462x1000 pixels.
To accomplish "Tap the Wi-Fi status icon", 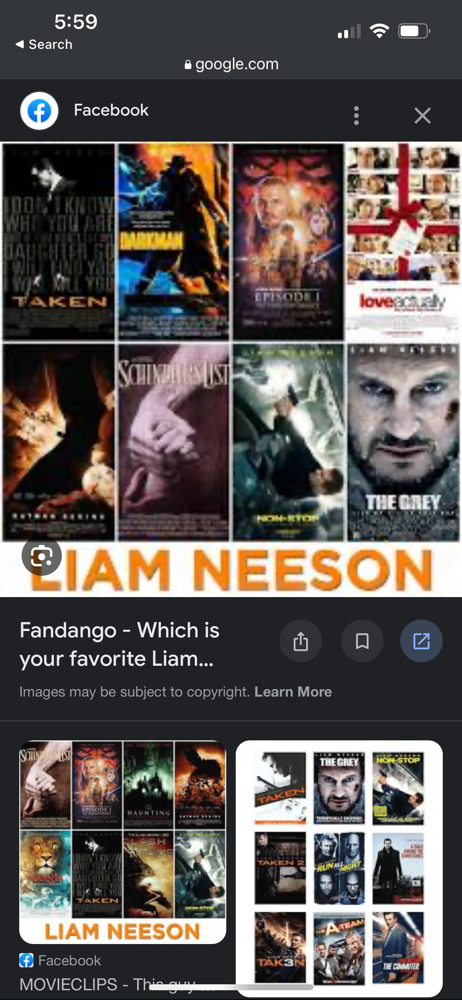I will 380,30.
